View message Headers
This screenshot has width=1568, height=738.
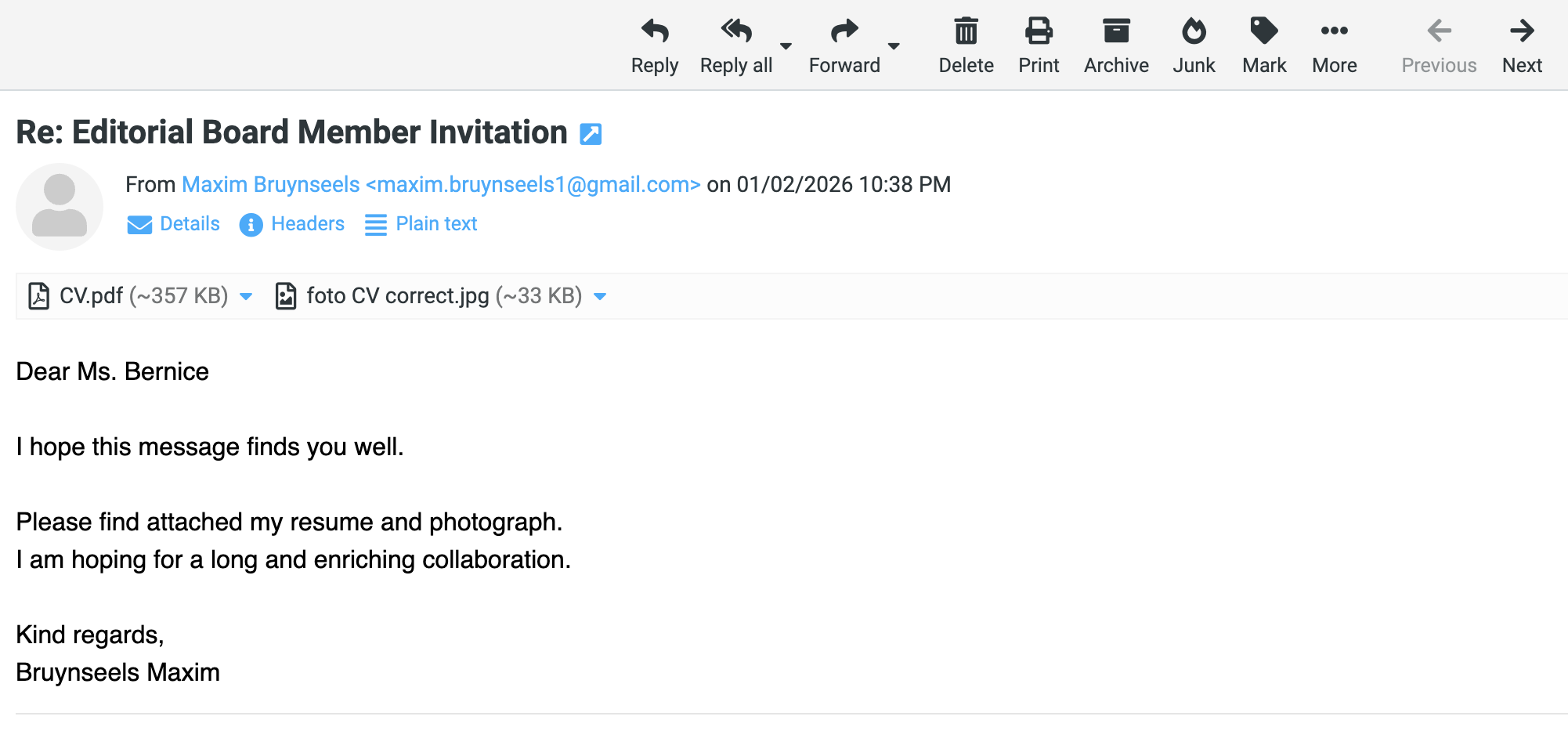tap(292, 224)
